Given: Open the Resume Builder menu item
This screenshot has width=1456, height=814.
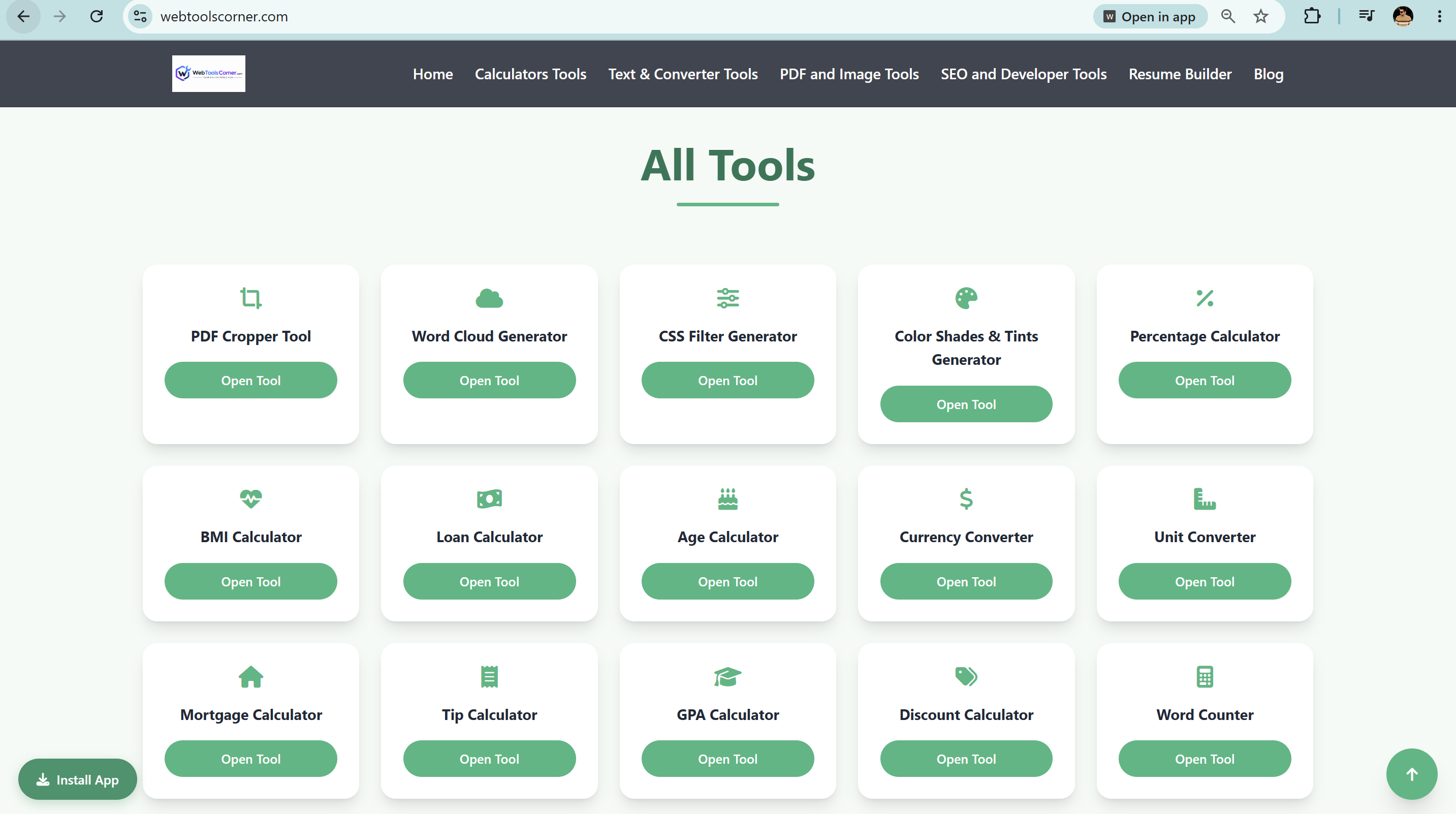Looking at the screenshot, I should click(1180, 74).
